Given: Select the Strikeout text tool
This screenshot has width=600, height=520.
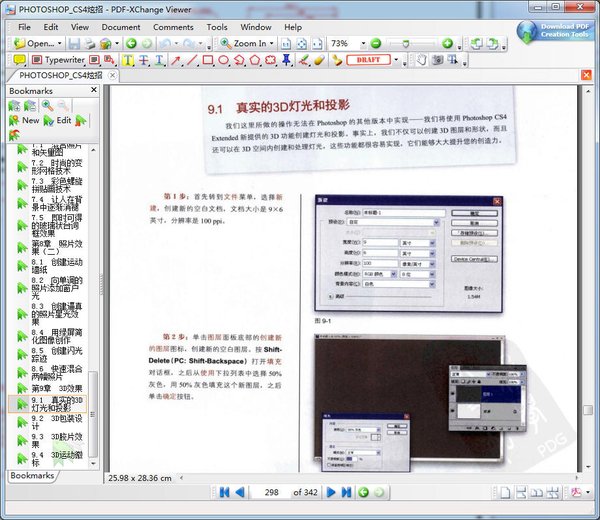Looking at the screenshot, I should tap(144, 60).
